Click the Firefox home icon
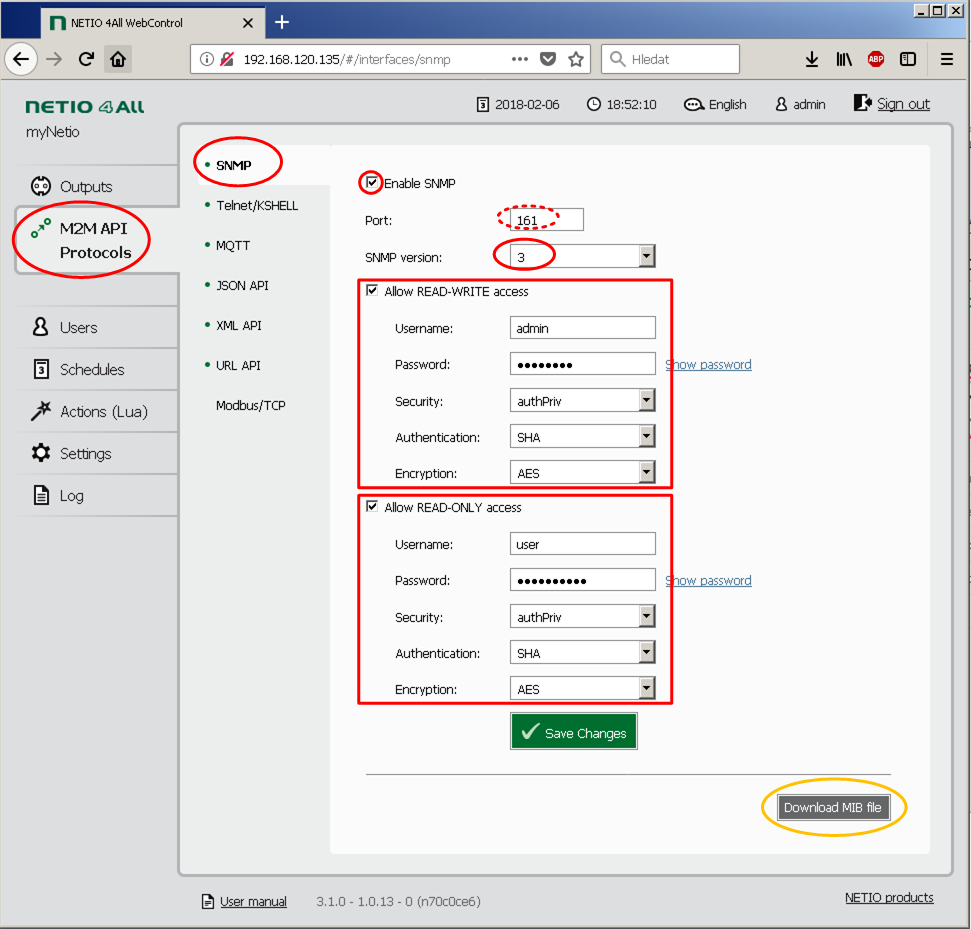 118,59
